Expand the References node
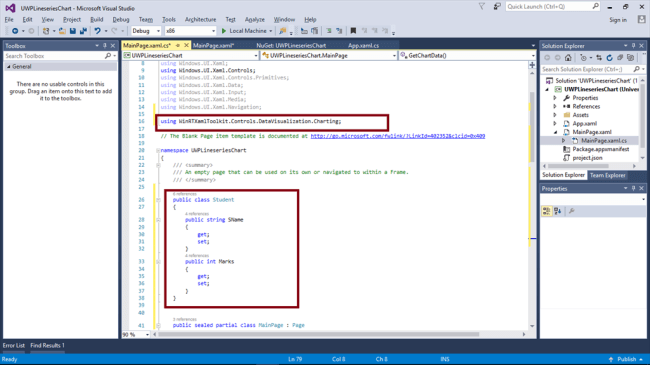This screenshot has height=365, width=650. pyautogui.click(x=555, y=107)
